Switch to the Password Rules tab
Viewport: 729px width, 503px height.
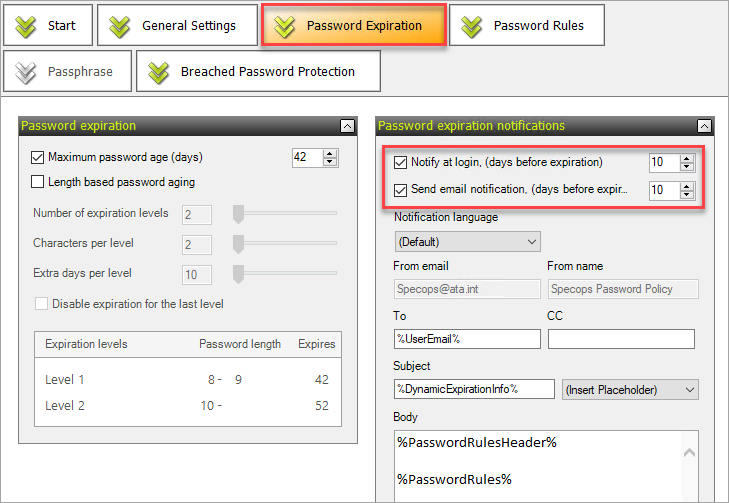point(527,26)
